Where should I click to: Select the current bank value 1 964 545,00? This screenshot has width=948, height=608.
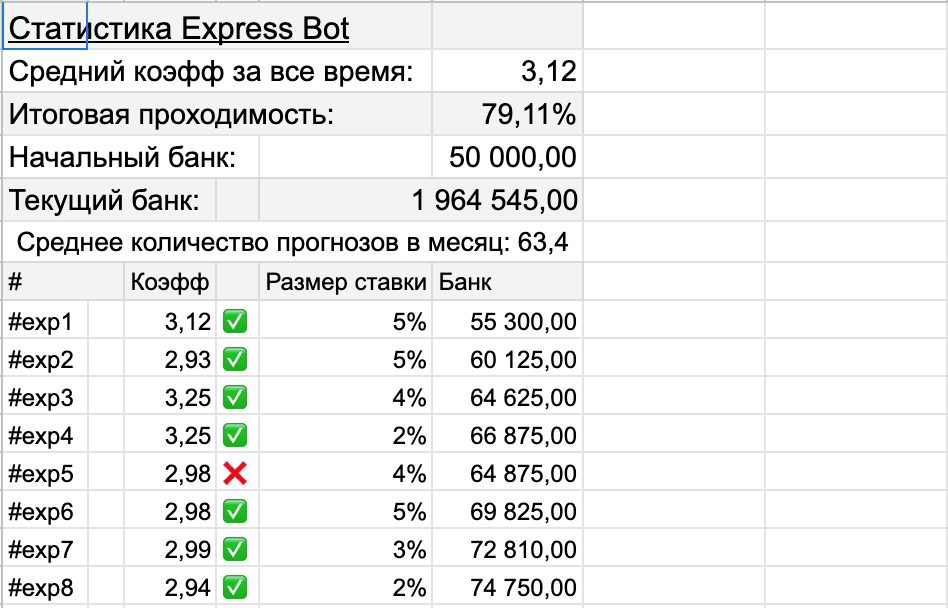[x=494, y=200]
